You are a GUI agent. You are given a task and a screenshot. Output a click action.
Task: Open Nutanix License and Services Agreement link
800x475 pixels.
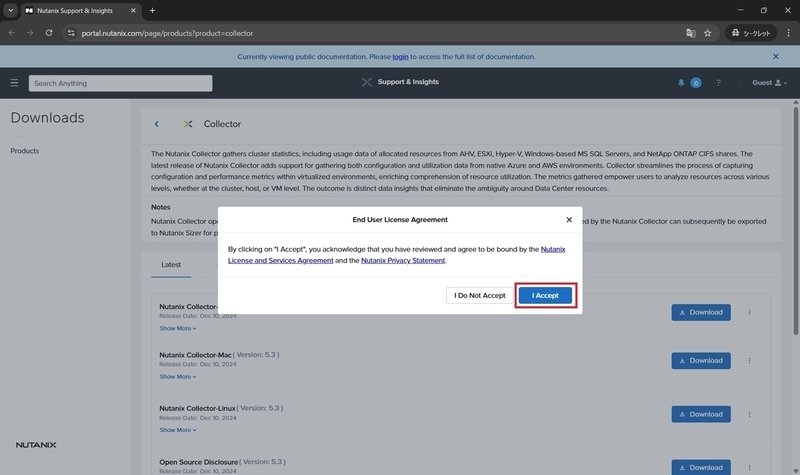pos(396,255)
